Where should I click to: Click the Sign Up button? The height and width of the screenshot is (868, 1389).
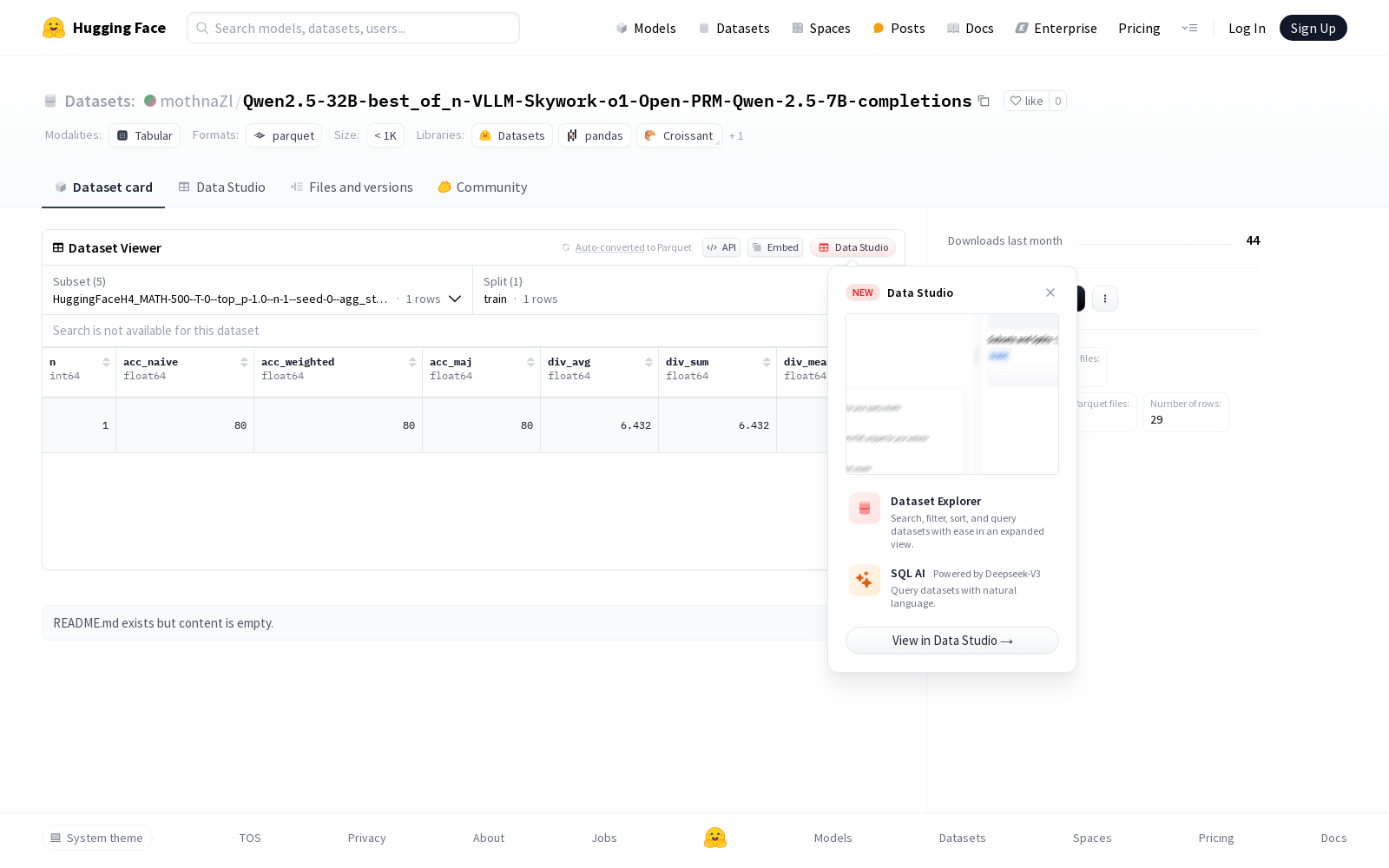click(1313, 28)
